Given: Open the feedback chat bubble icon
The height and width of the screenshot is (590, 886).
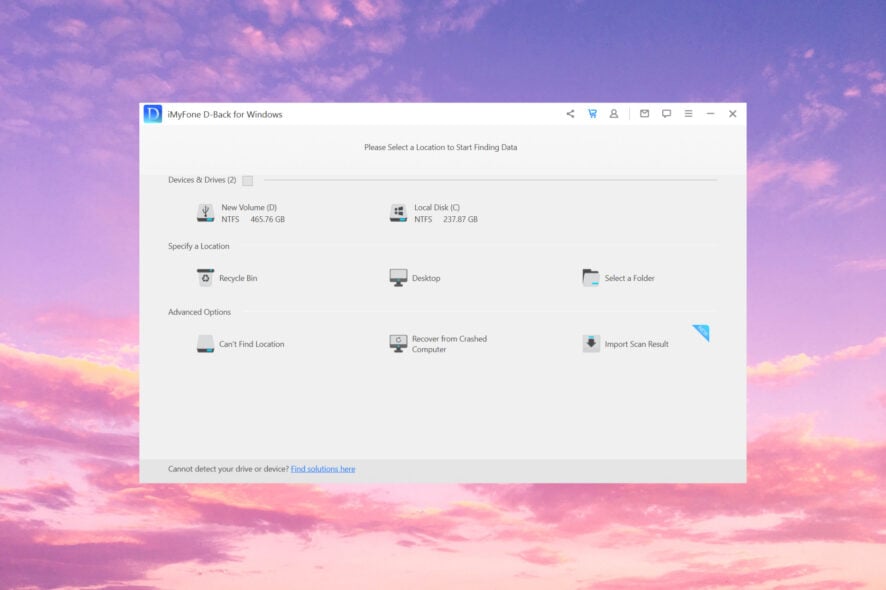Looking at the screenshot, I should tap(667, 114).
